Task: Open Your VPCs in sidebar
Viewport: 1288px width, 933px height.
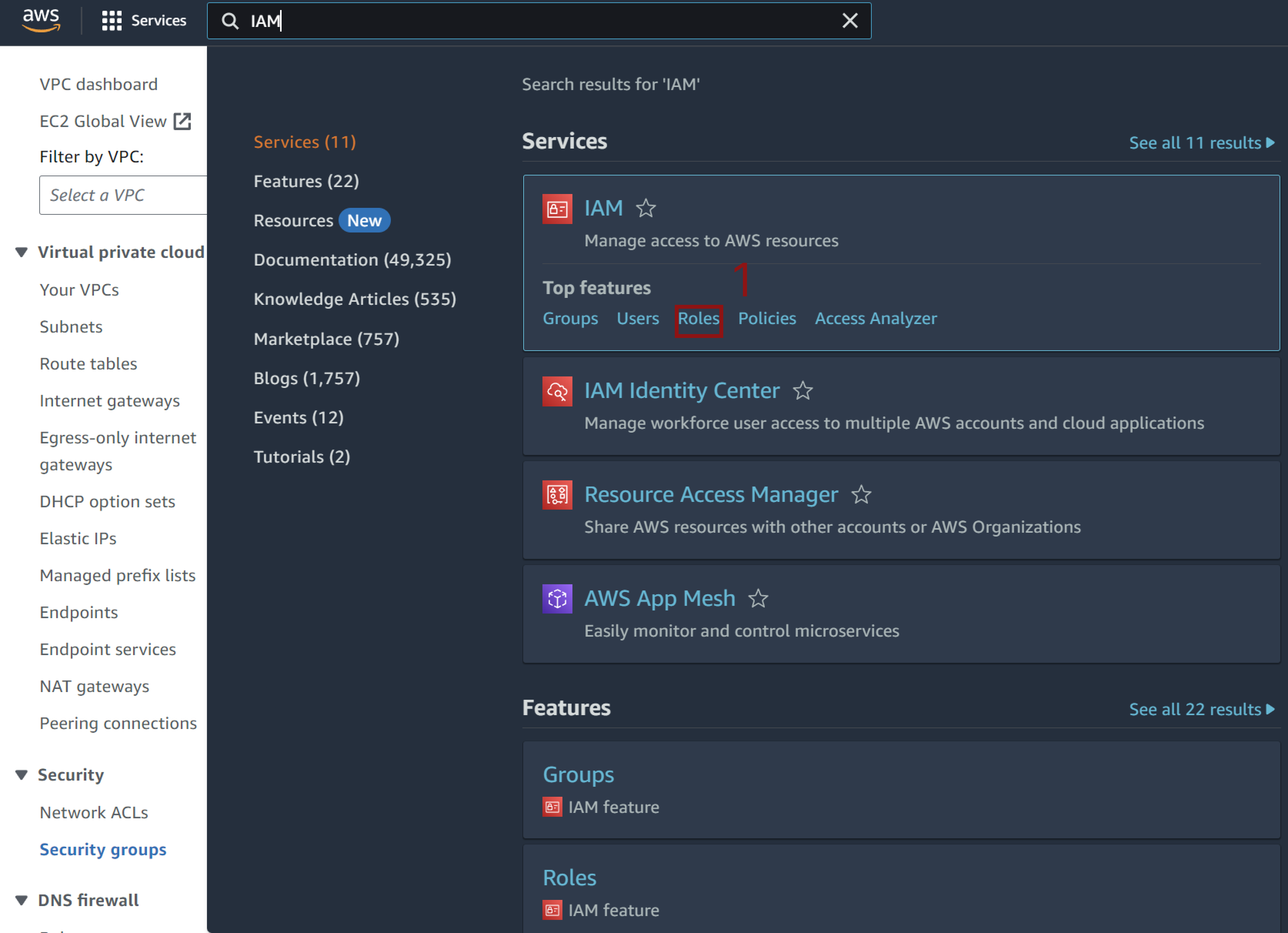Action: point(80,290)
